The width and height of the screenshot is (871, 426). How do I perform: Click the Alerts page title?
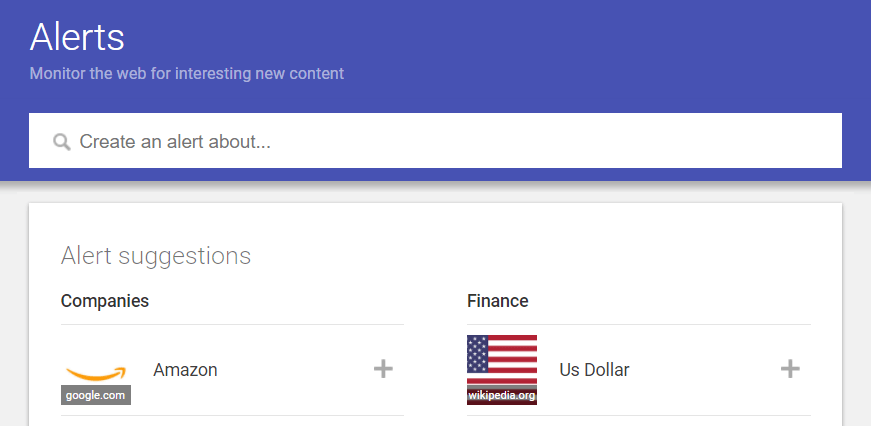click(x=77, y=37)
